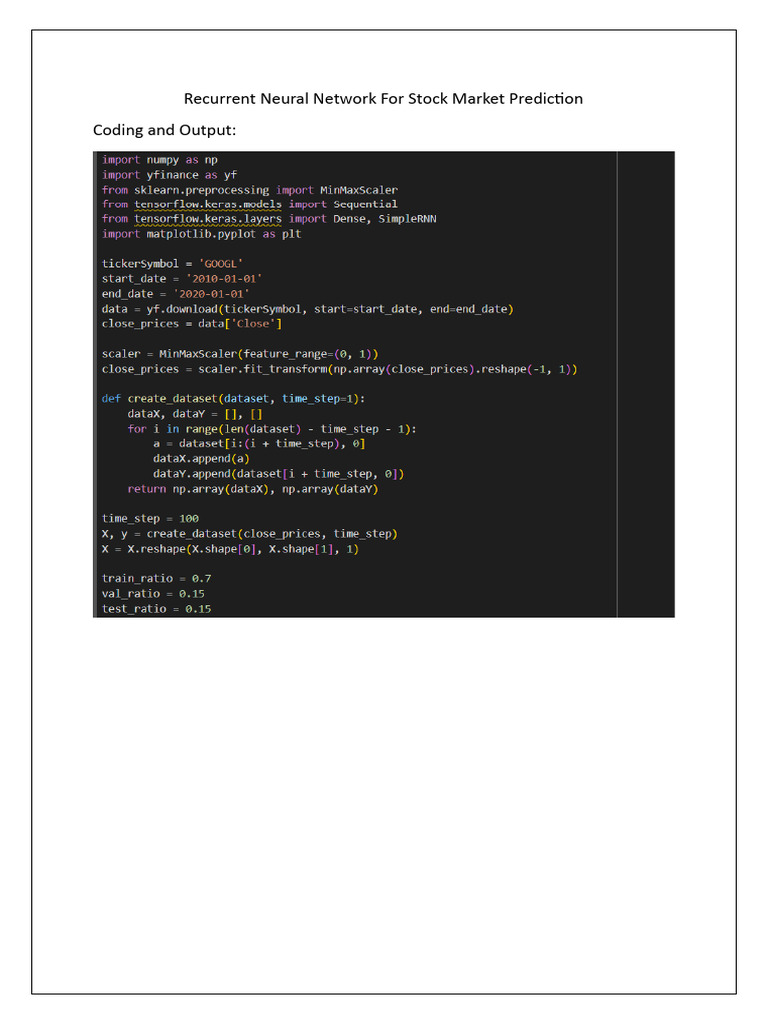The image size is (768, 1024).
Task: Click the MinMaxScaler import line
Action: pos(249,190)
